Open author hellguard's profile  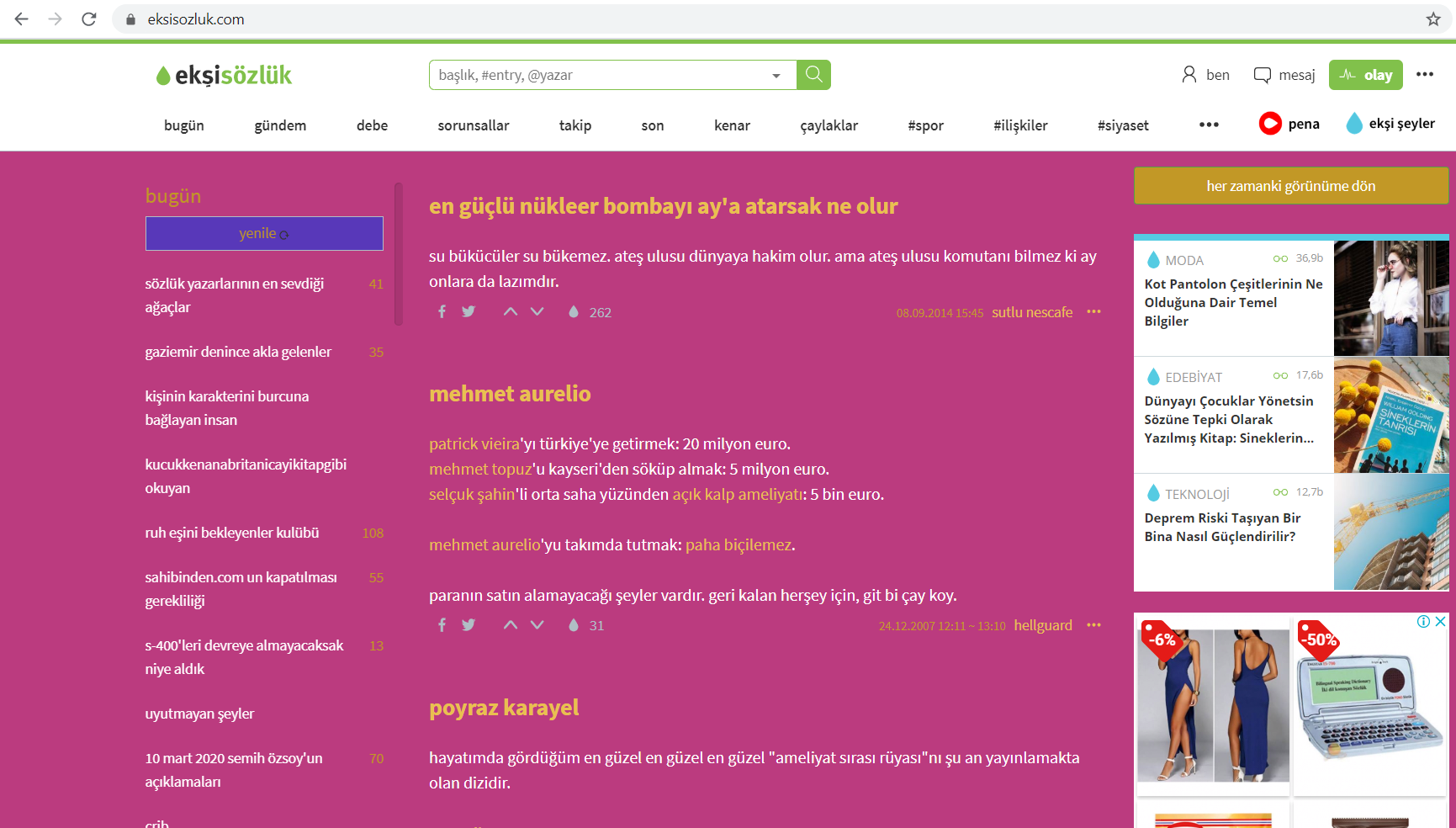tap(1043, 625)
